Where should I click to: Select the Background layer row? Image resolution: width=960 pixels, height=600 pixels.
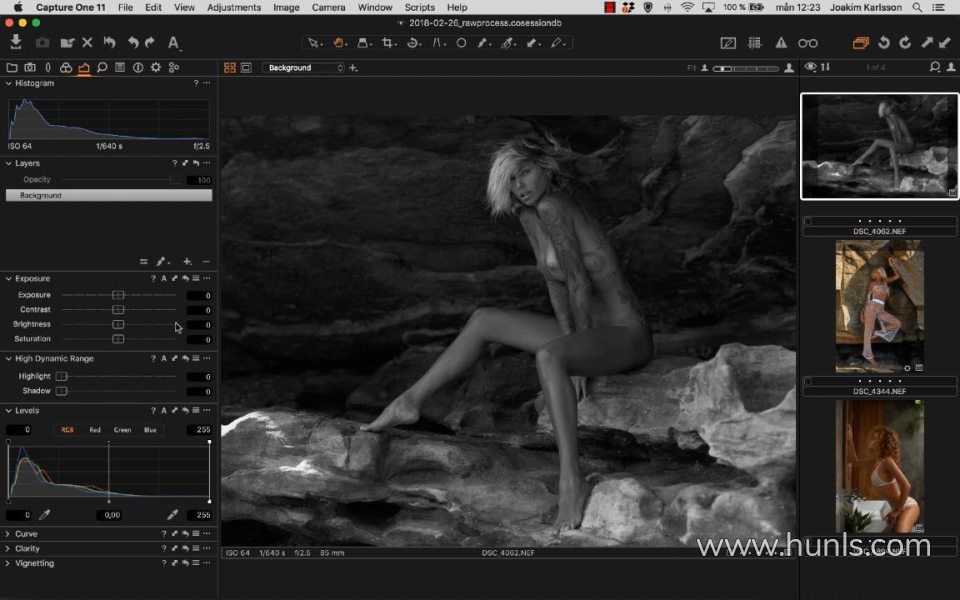(108, 196)
